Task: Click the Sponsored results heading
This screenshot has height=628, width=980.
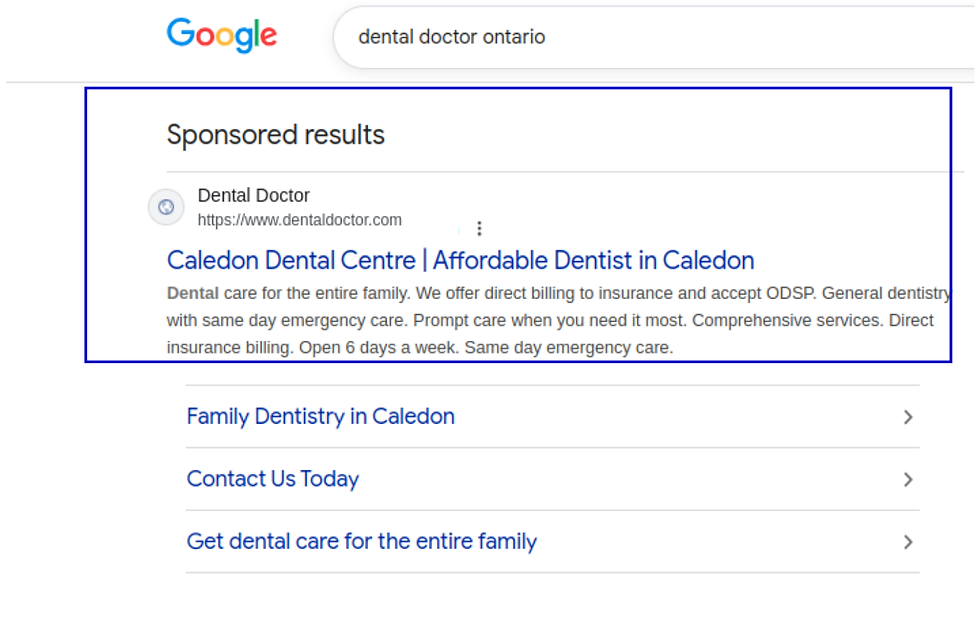Action: [x=275, y=134]
